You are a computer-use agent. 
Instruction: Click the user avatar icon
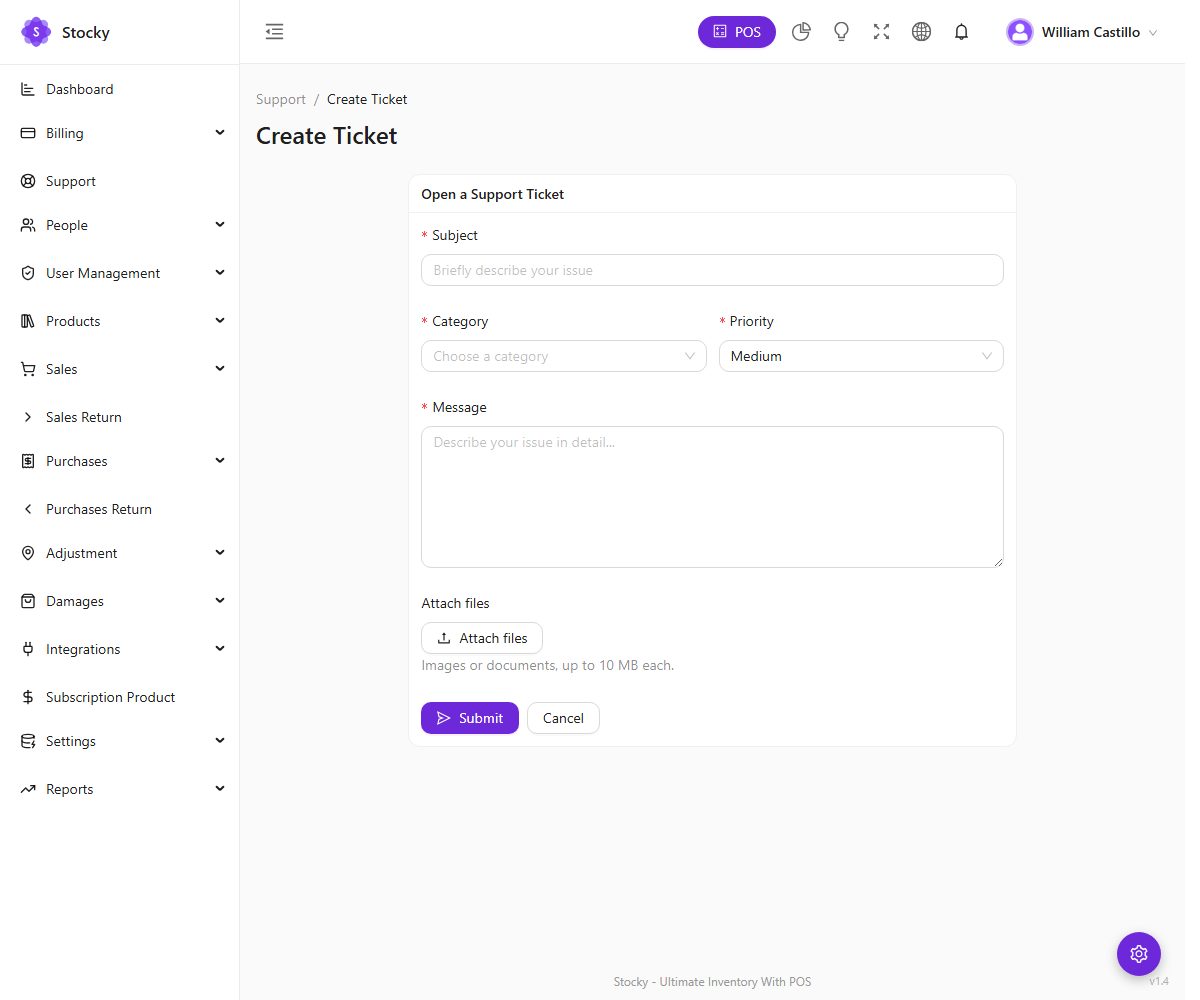coord(1020,32)
